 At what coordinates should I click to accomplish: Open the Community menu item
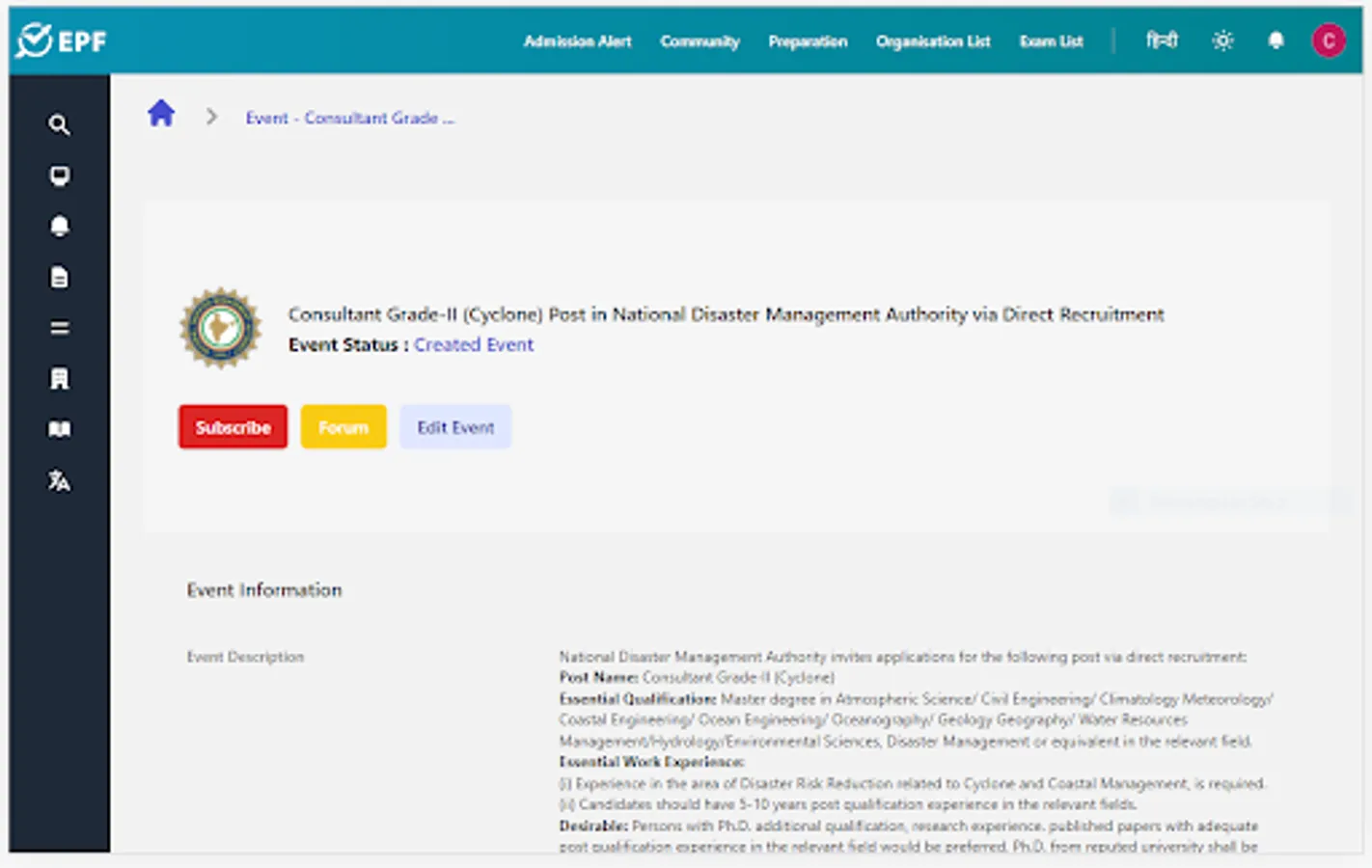coord(700,41)
